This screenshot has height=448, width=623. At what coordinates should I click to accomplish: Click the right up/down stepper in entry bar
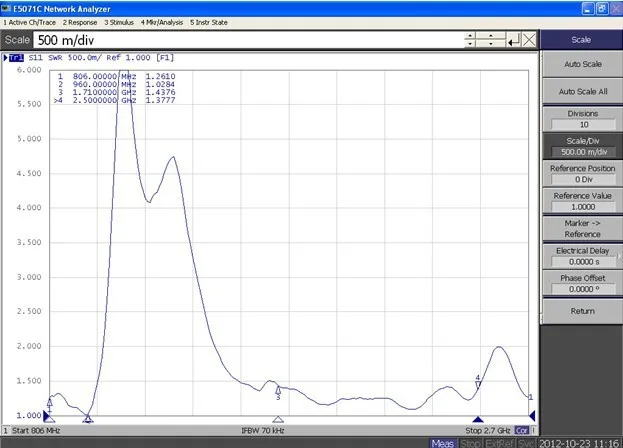click(x=491, y=40)
